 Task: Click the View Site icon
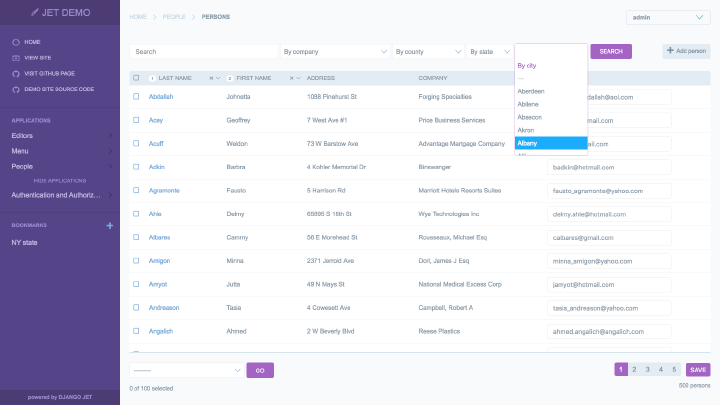coord(16,58)
